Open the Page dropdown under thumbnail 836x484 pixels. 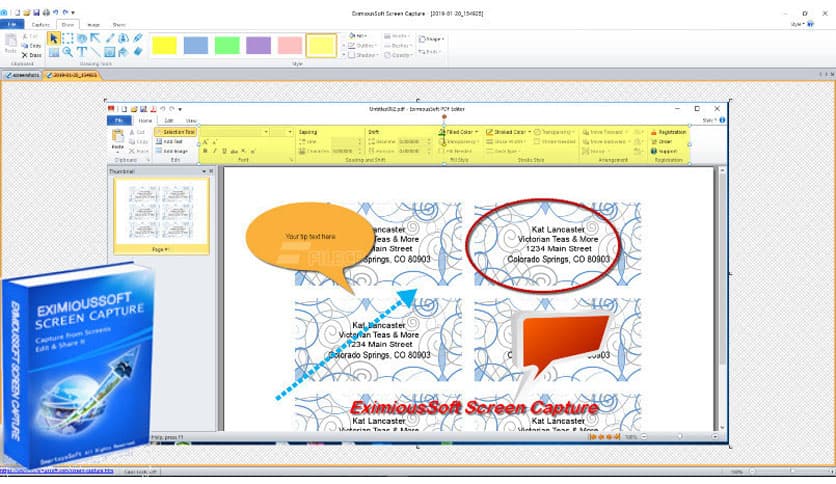coord(160,249)
